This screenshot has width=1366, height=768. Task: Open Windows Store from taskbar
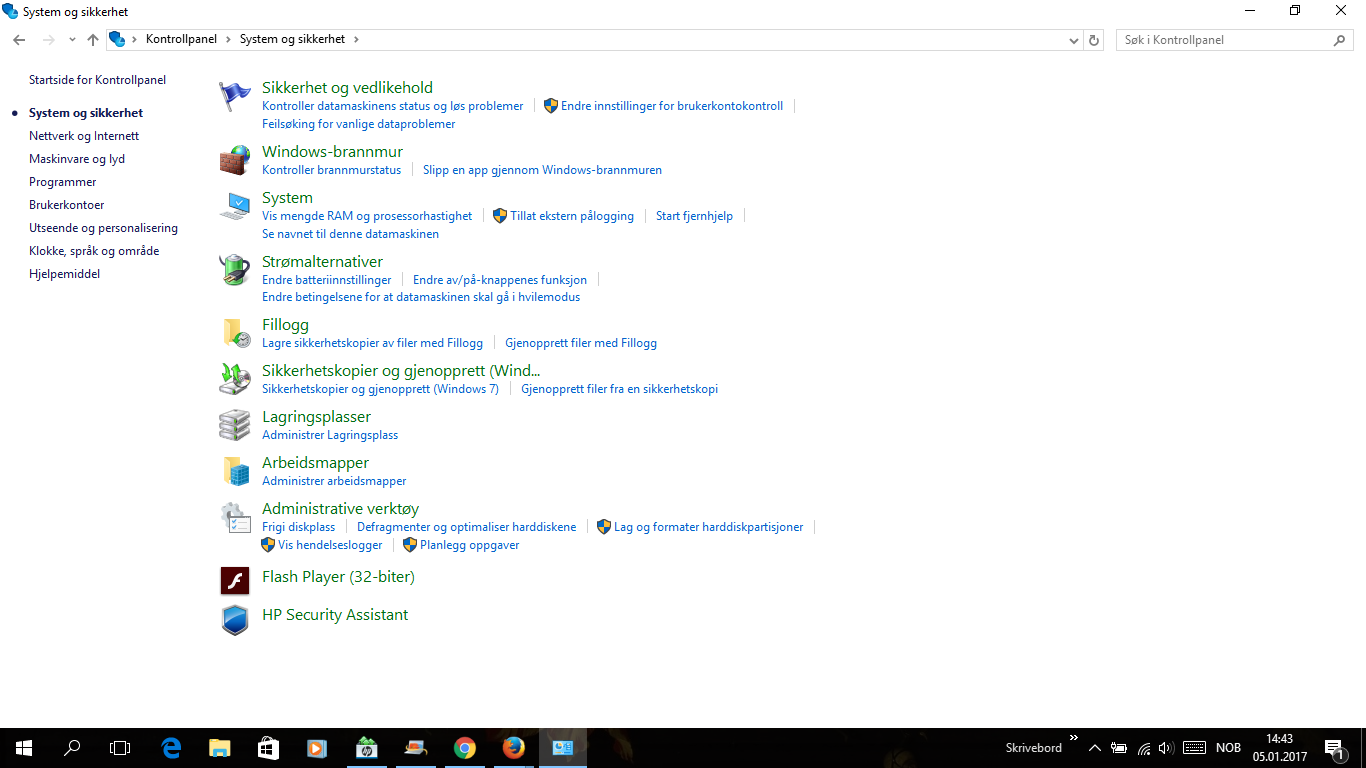click(x=268, y=748)
